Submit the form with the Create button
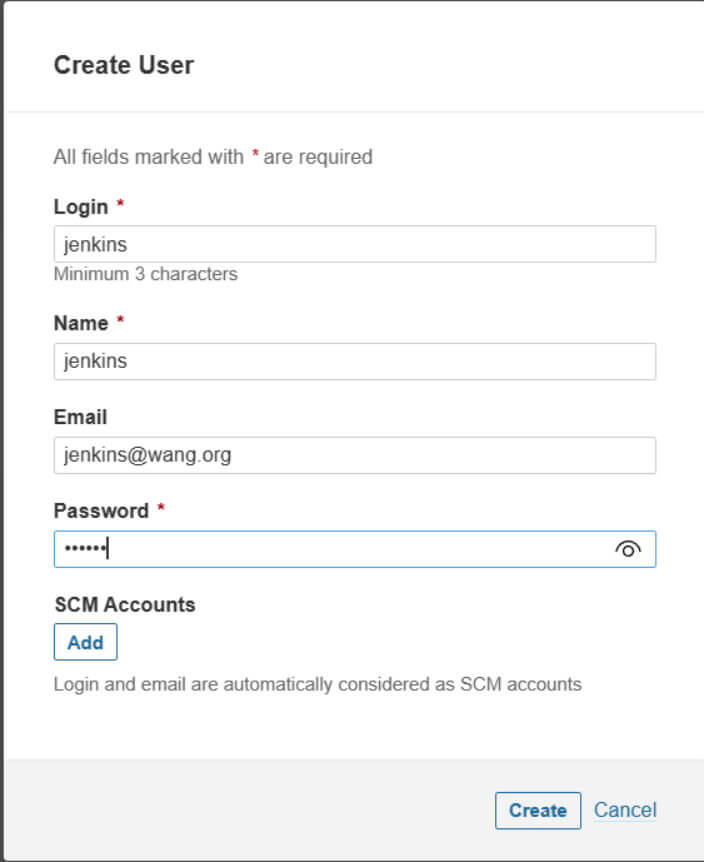Viewport: 704px width, 862px height. pyautogui.click(x=537, y=810)
